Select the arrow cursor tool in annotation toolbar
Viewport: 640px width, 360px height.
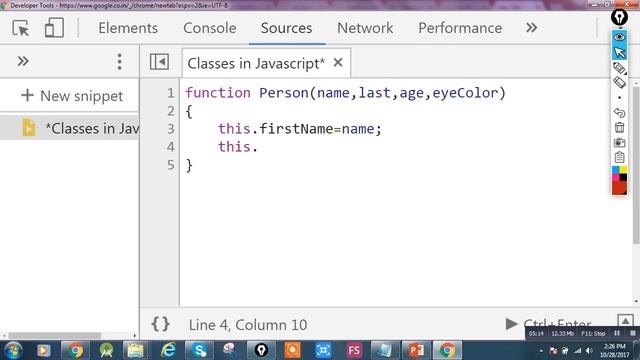[619, 52]
